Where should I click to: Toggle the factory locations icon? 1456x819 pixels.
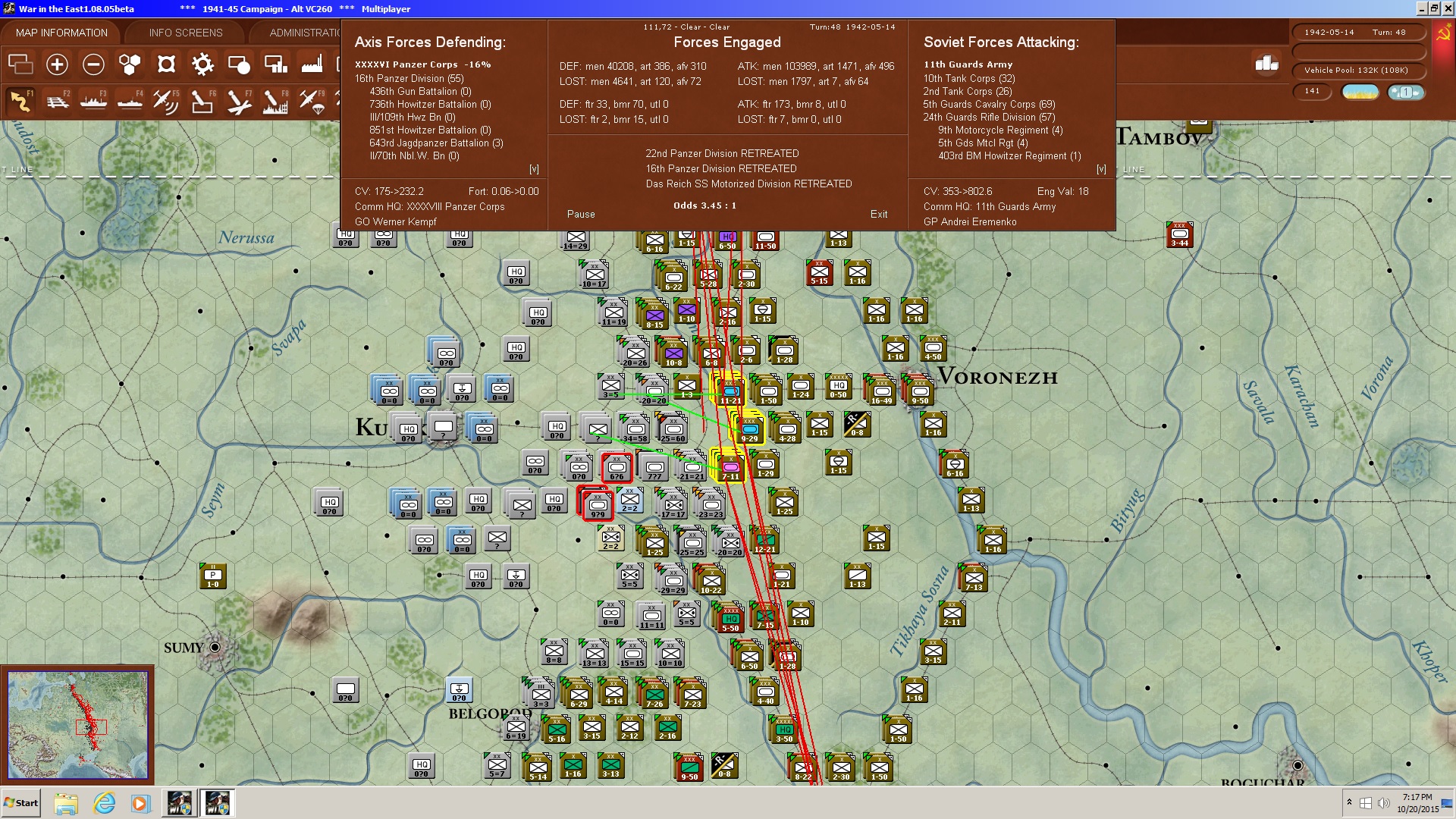pos(312,64)
